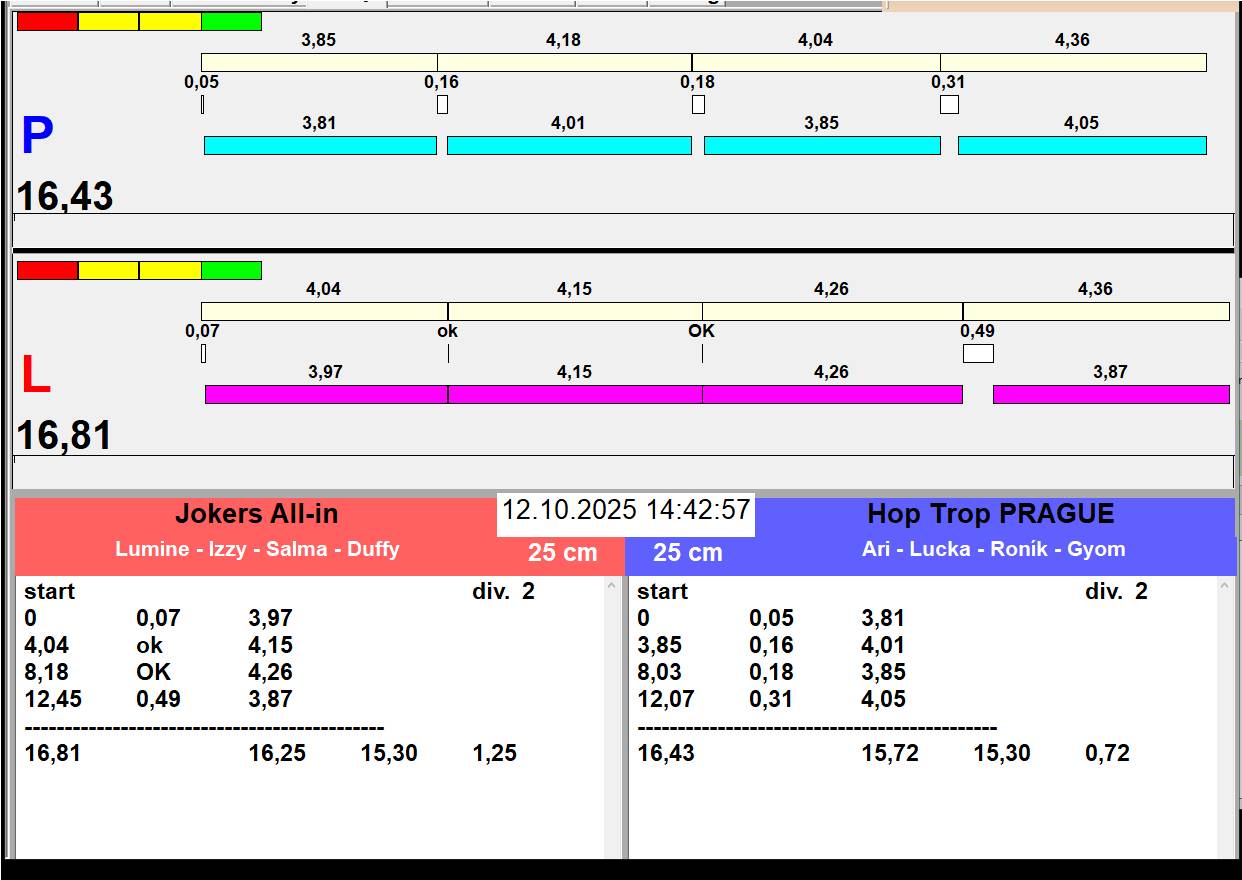Click the 8,18 split in Jokers All-in results
1242x880 pixels.
coord(46,672)
